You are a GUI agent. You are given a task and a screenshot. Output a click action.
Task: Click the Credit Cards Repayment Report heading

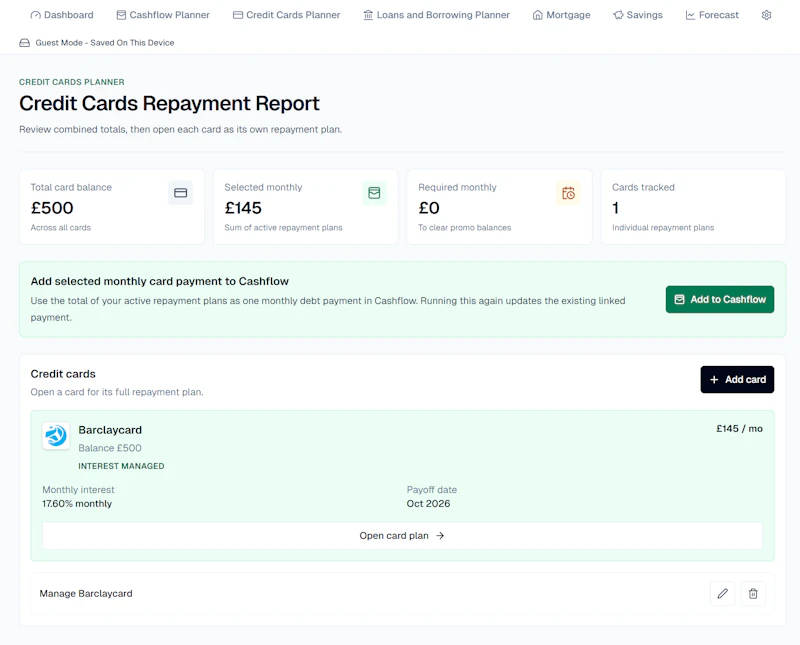coord(169,104)
